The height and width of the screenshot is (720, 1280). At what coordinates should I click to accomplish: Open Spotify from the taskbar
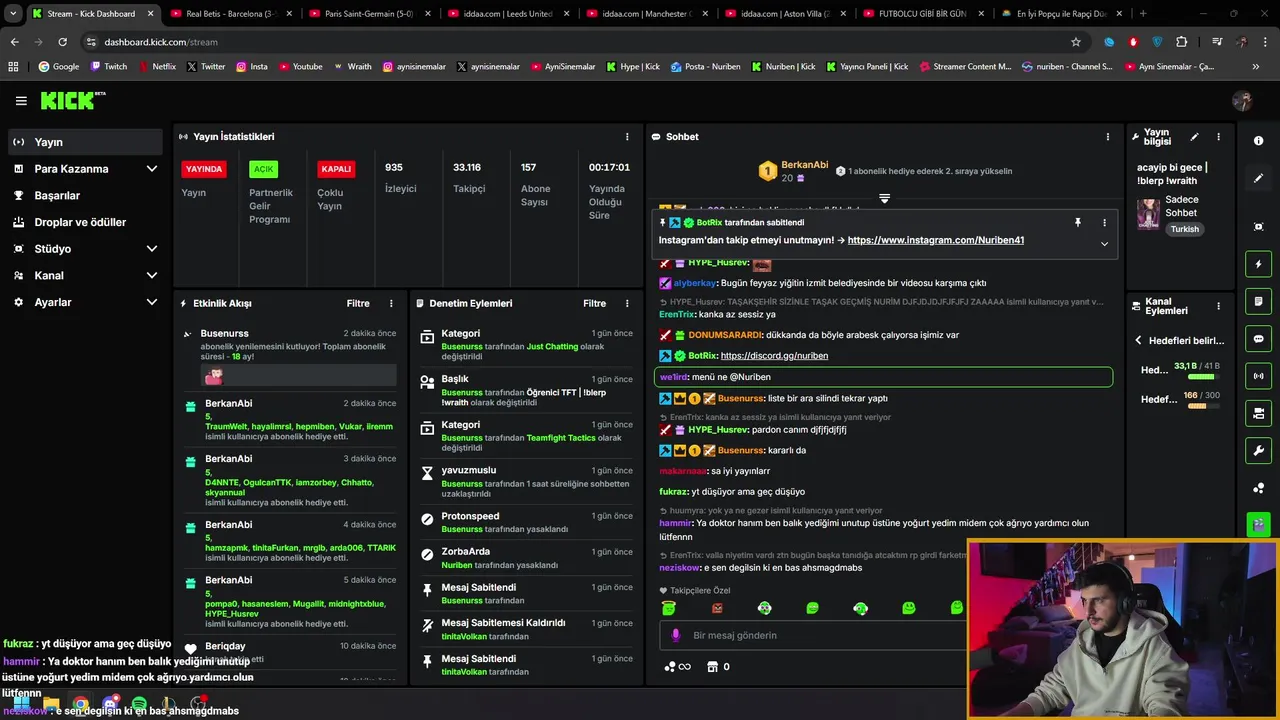pyautogui.click(x=139, y=704)
